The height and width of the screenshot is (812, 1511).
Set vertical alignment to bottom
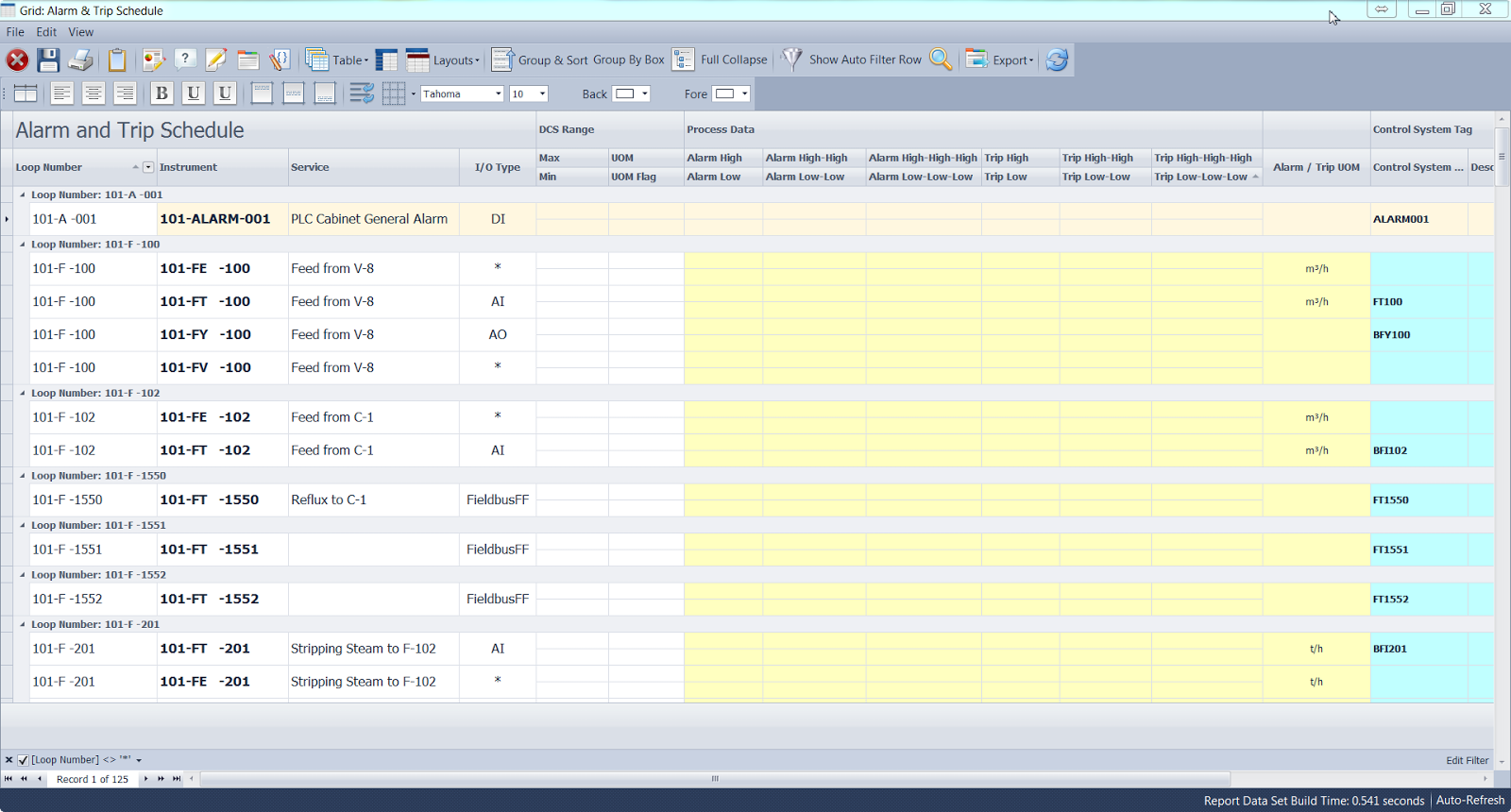coord(325,93)
